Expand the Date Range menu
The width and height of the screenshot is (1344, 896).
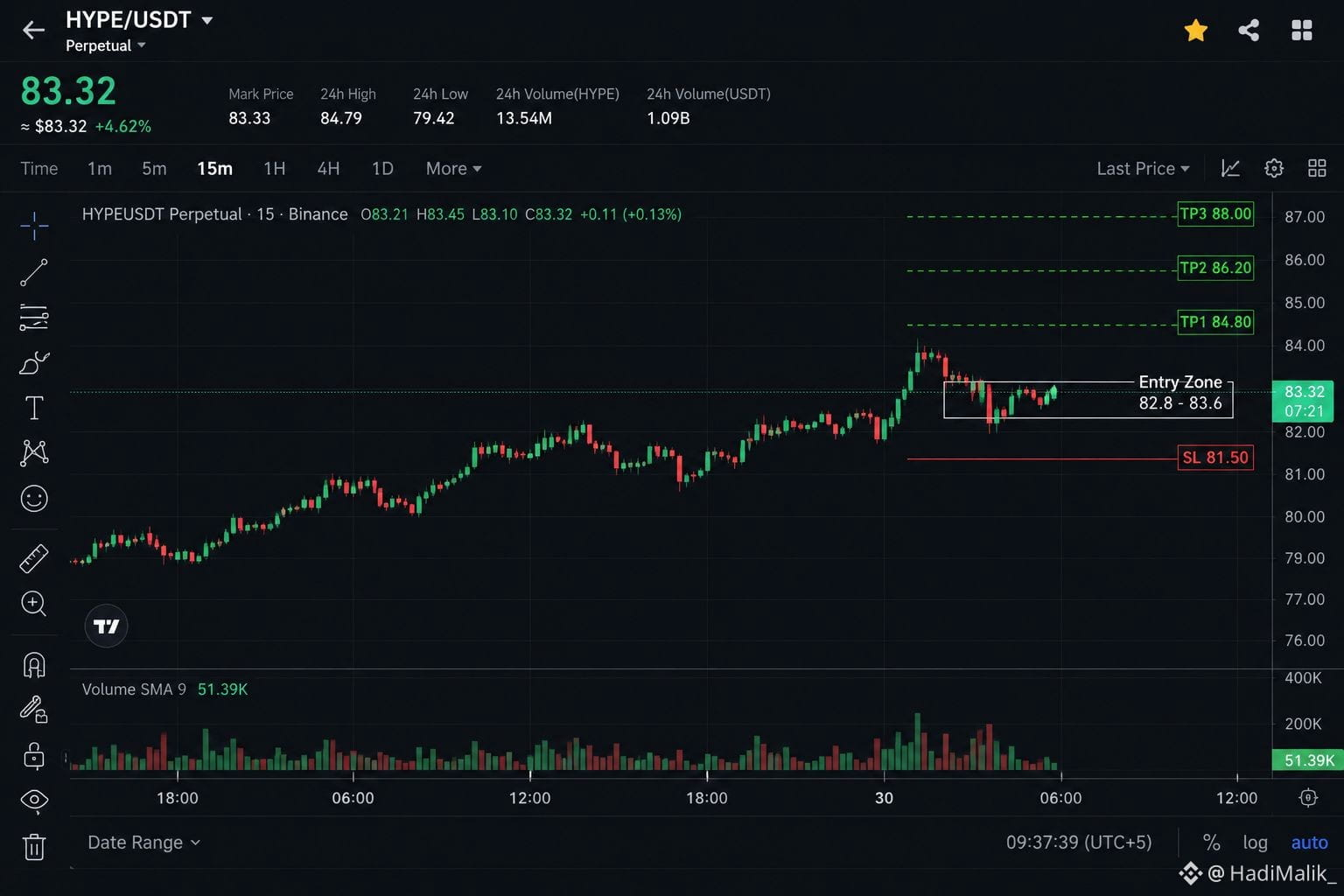(144, 843)
